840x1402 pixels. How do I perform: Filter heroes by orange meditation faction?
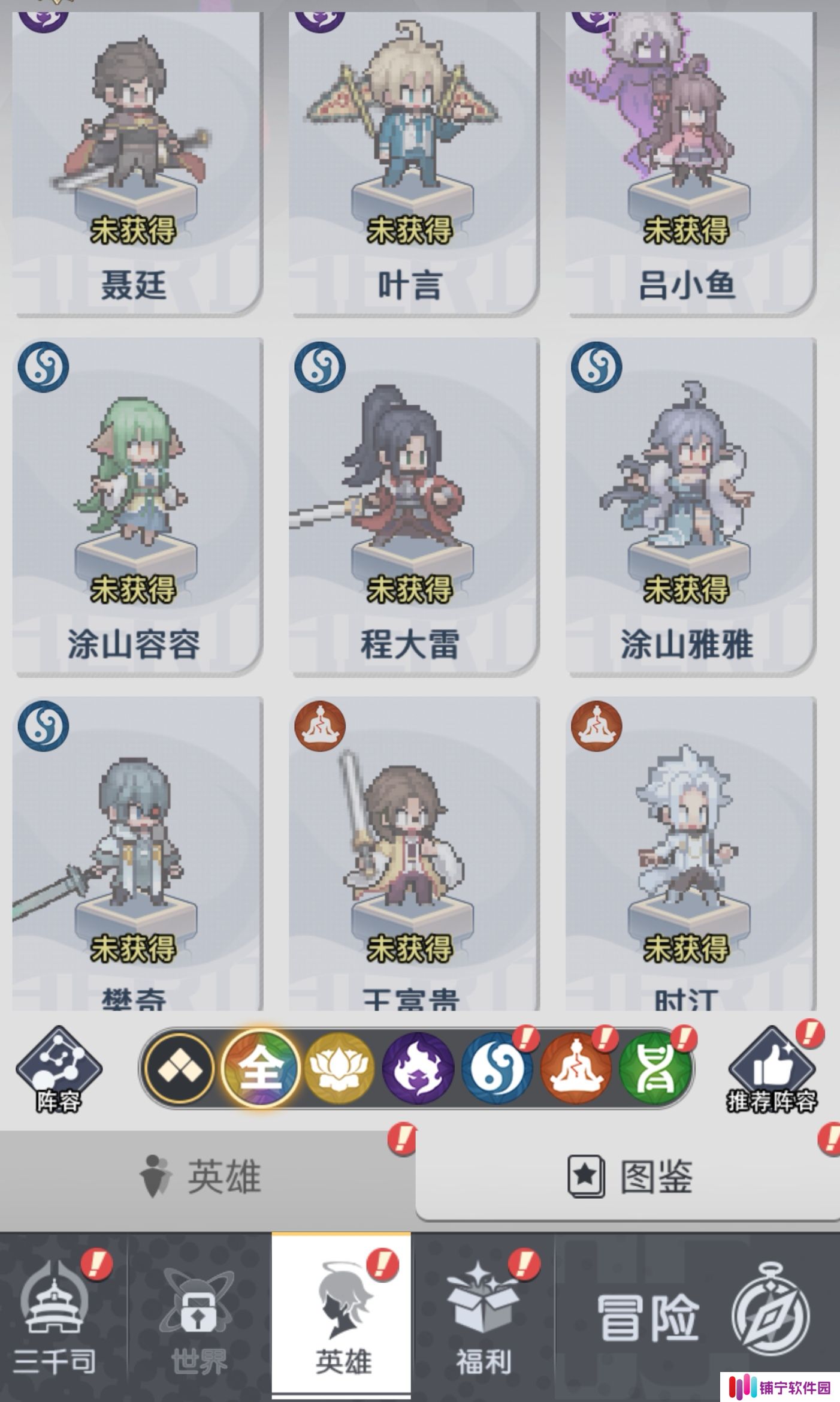coord(576,1069)
